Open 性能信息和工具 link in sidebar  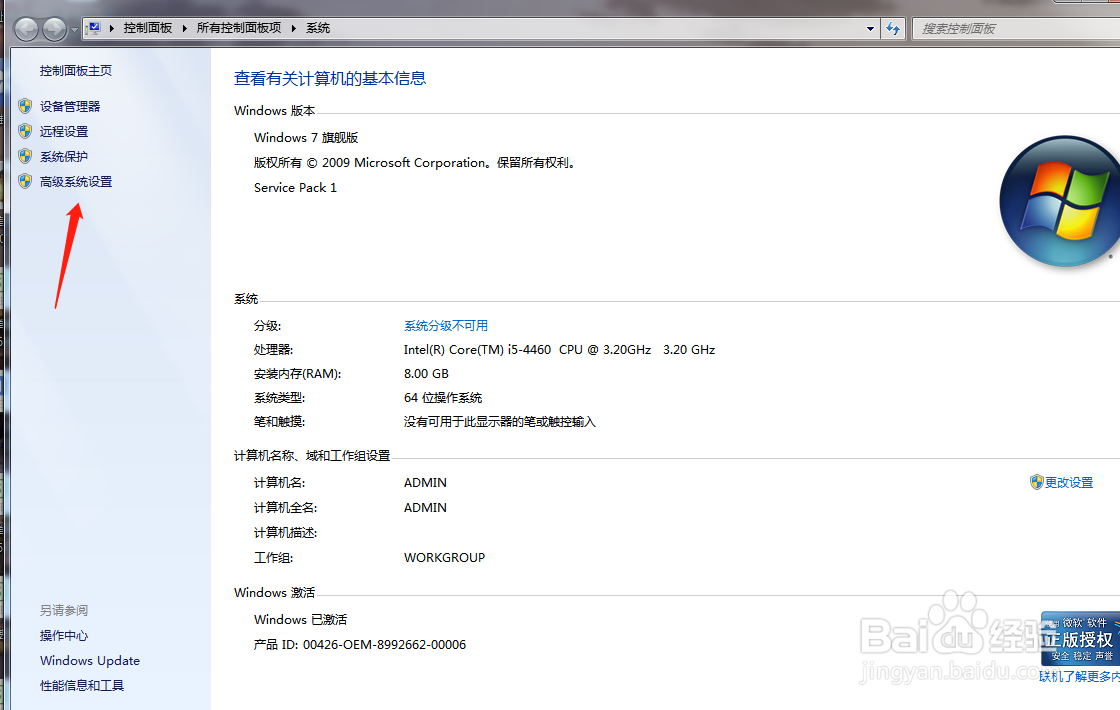pos(82,686)
